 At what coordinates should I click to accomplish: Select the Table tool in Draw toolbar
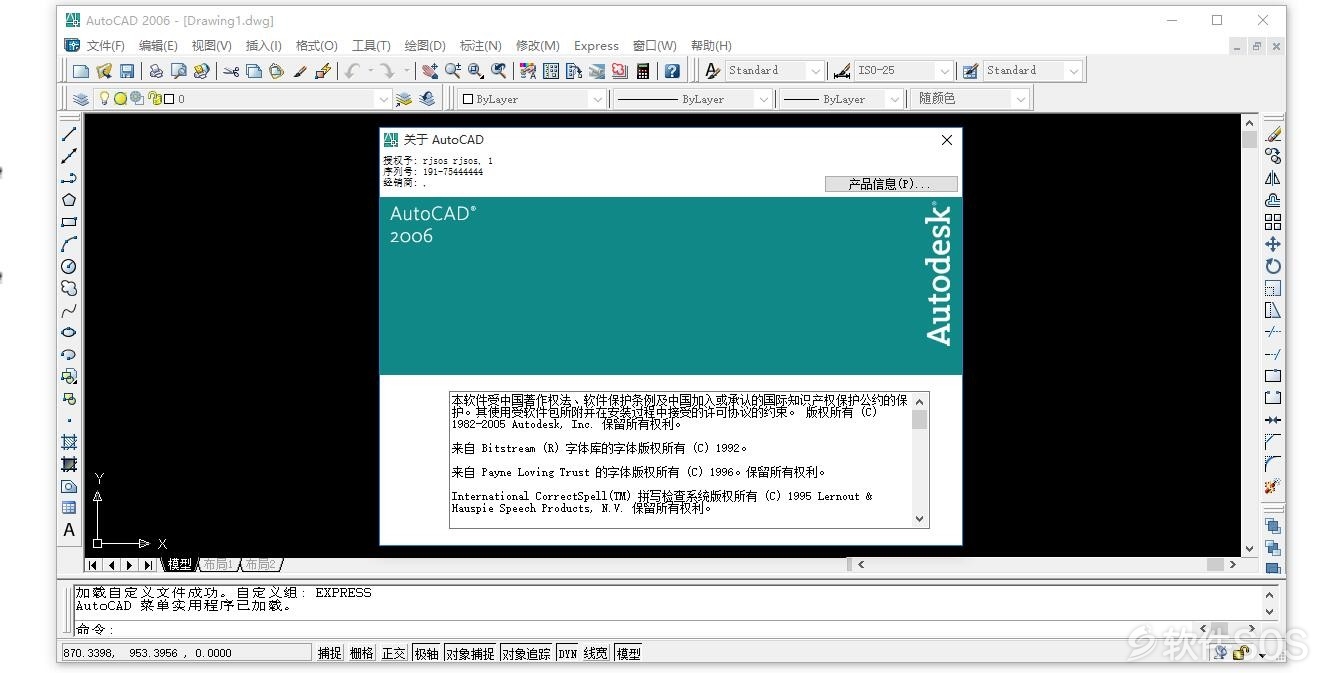coord(69,508)
